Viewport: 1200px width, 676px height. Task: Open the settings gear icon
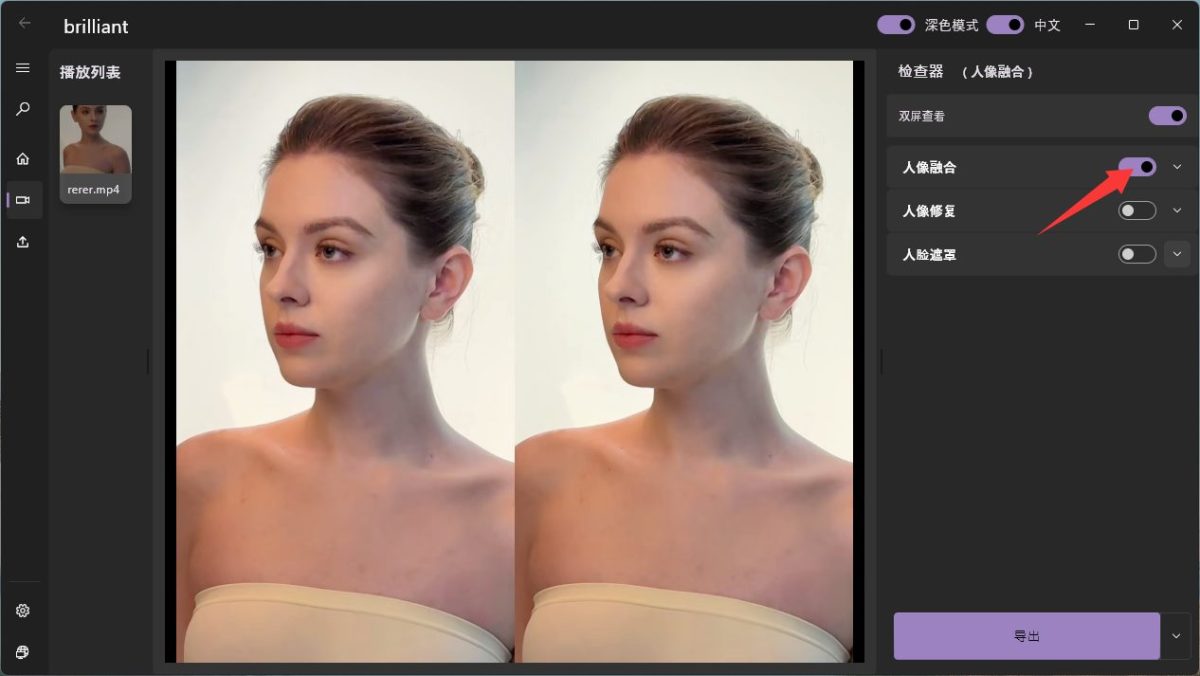coord(22,611)
